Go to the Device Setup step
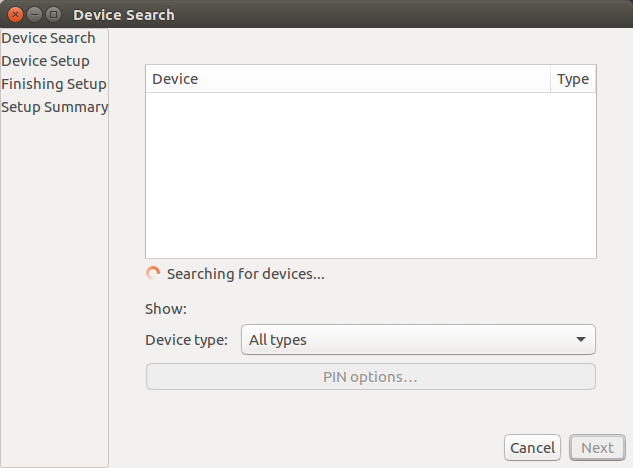 (x=46, y=61)
